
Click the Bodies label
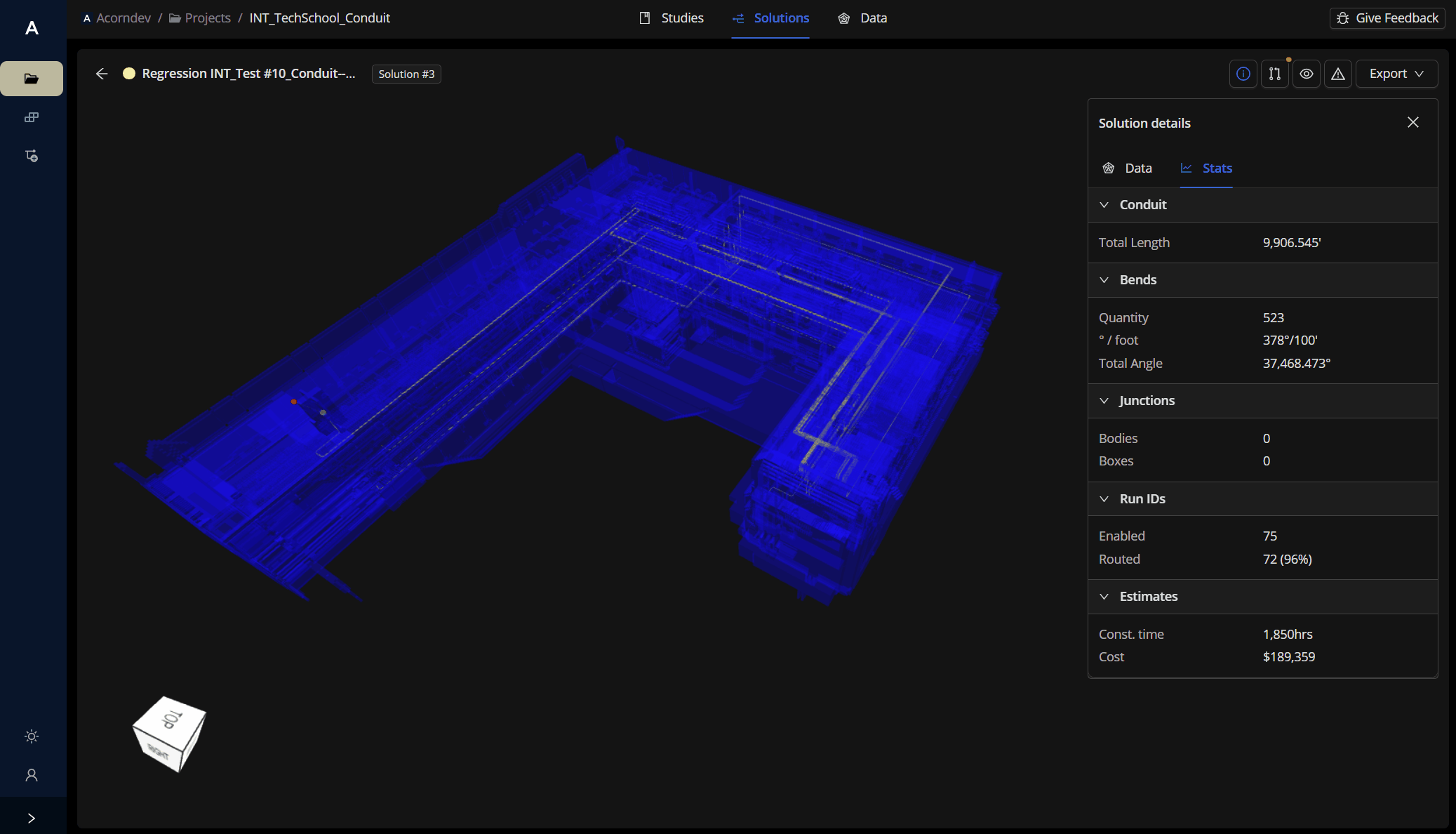(1118, 439)
